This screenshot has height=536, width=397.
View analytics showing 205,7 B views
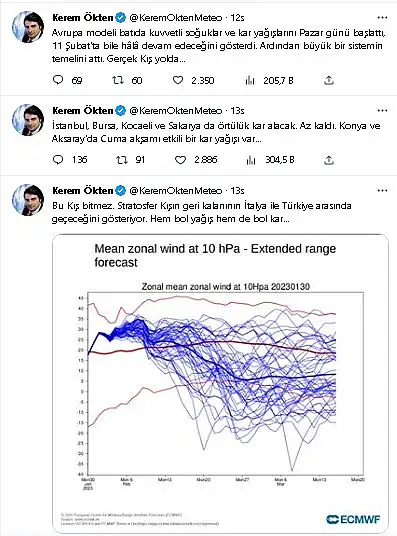pyautogui.click(x=250, y=81)
